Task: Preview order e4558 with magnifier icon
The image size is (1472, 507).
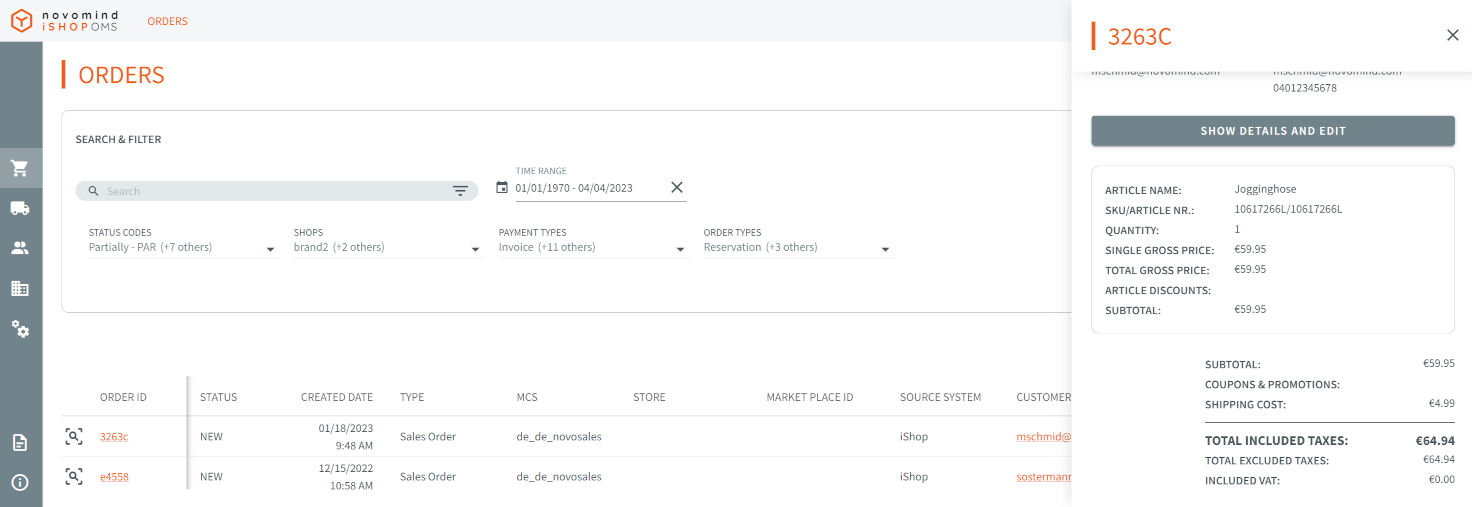Action: pyautogui.click(x=74, y=476)
